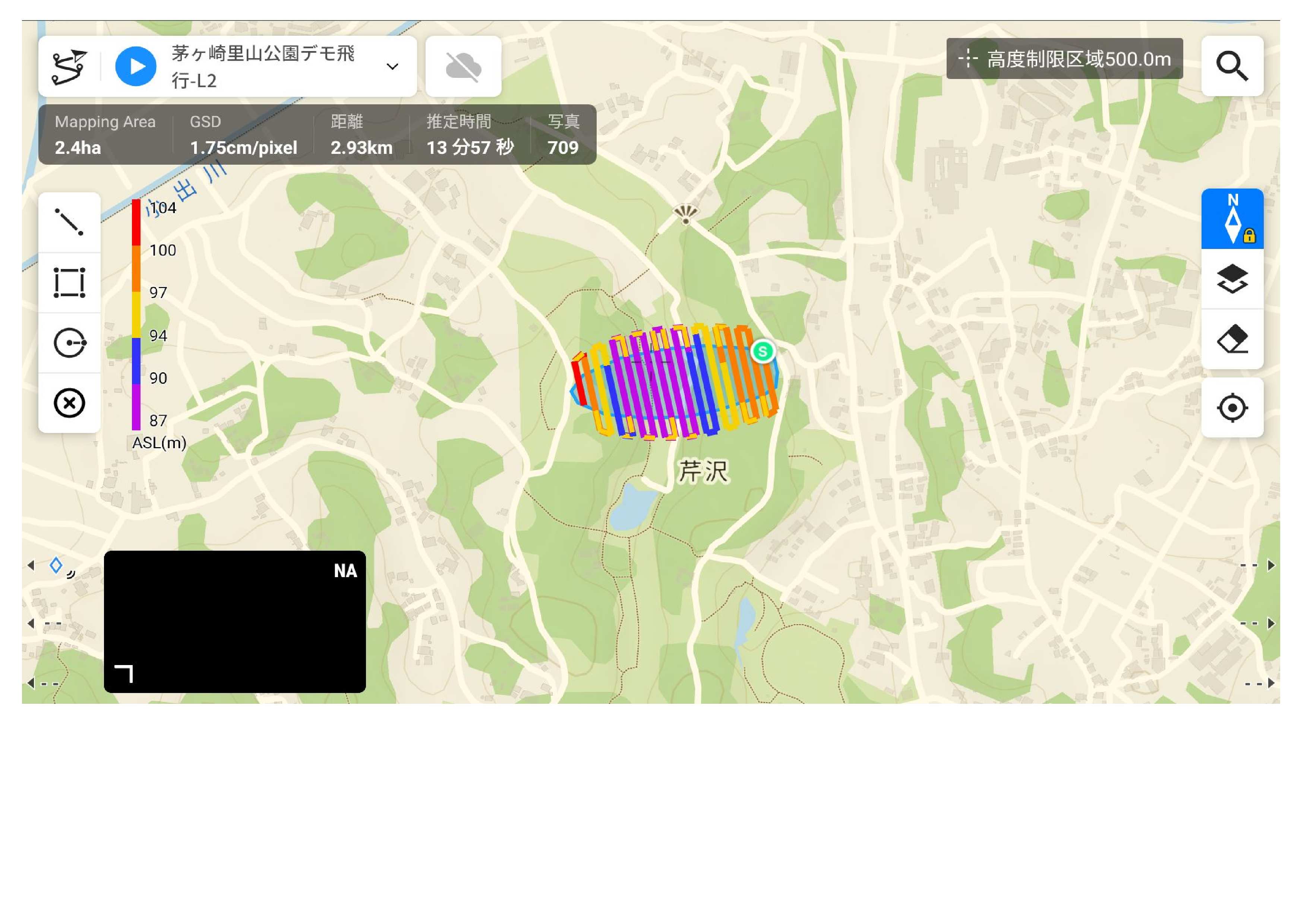Image resolution: width=1307 pixels, height=924 pixels.
Task: Click the 芹沢 place label on map
Action: pos(703,472)
